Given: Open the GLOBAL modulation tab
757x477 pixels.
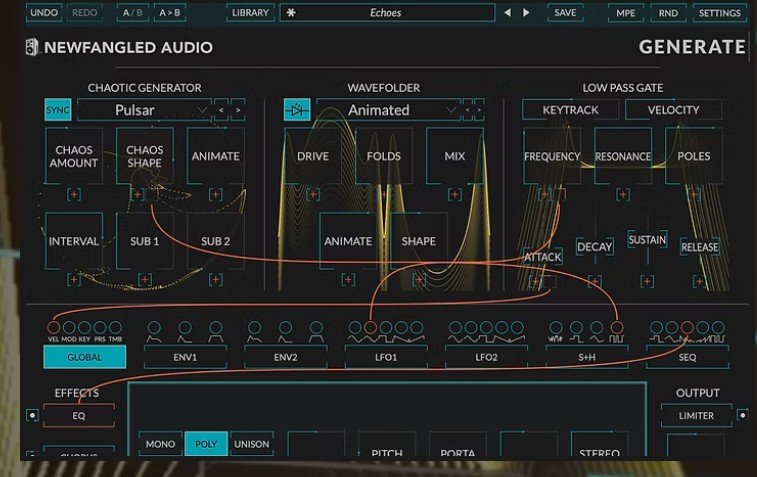Looking at the screenshot, I should [x=84, y=357].
